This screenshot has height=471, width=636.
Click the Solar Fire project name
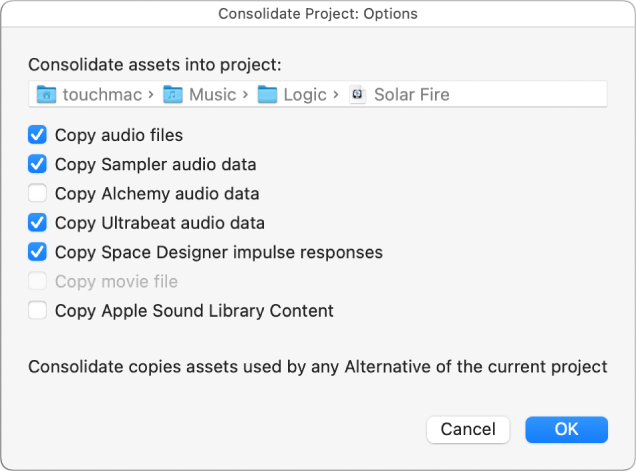(411, 95)
